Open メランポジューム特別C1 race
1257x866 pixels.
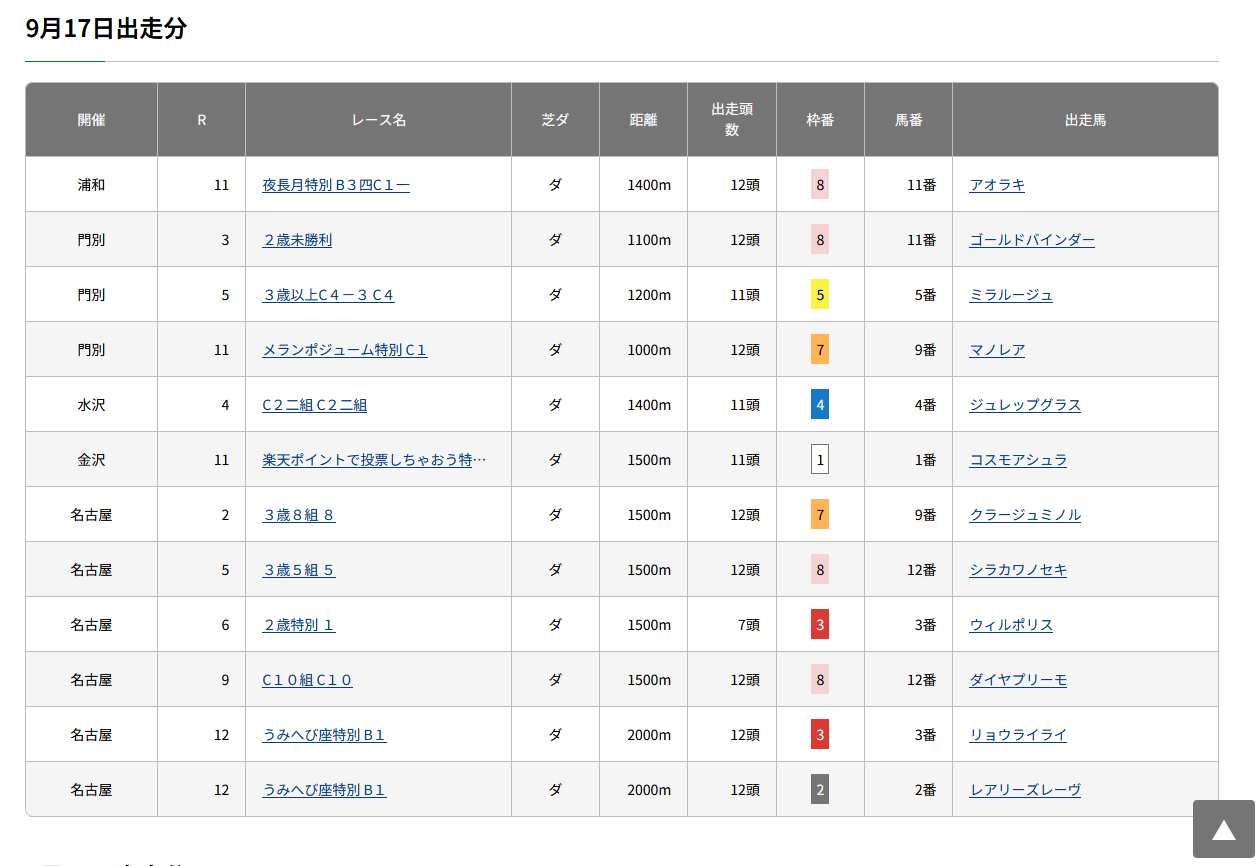pyautogui.click(x=345, y=350)
